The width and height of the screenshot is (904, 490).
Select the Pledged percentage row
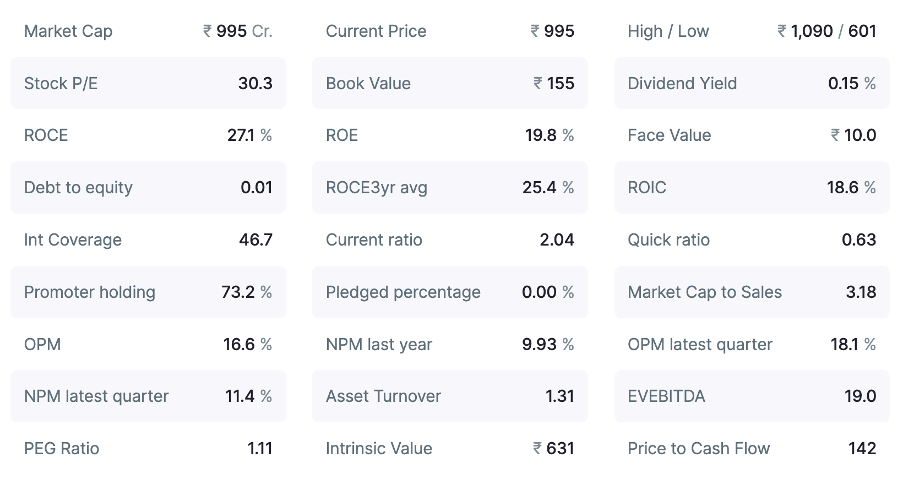point(450,292)
